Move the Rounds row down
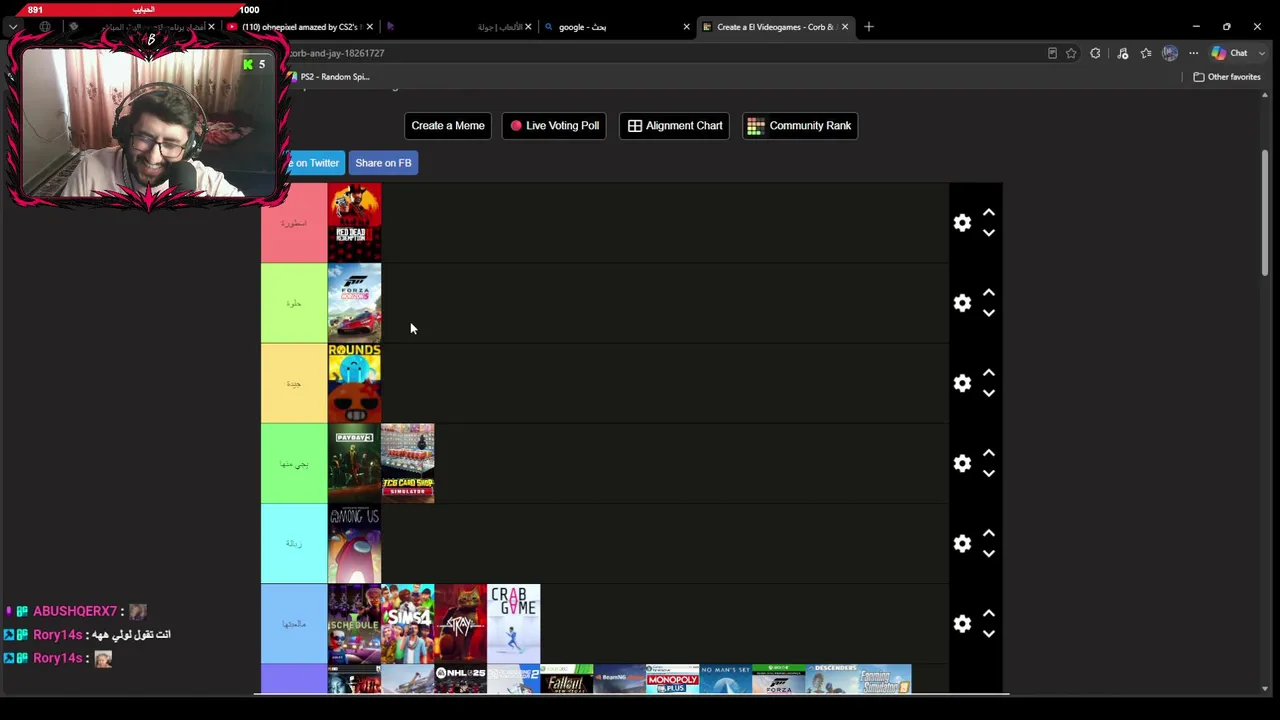The image size is (1280, 720). click(x=989, y=393)
